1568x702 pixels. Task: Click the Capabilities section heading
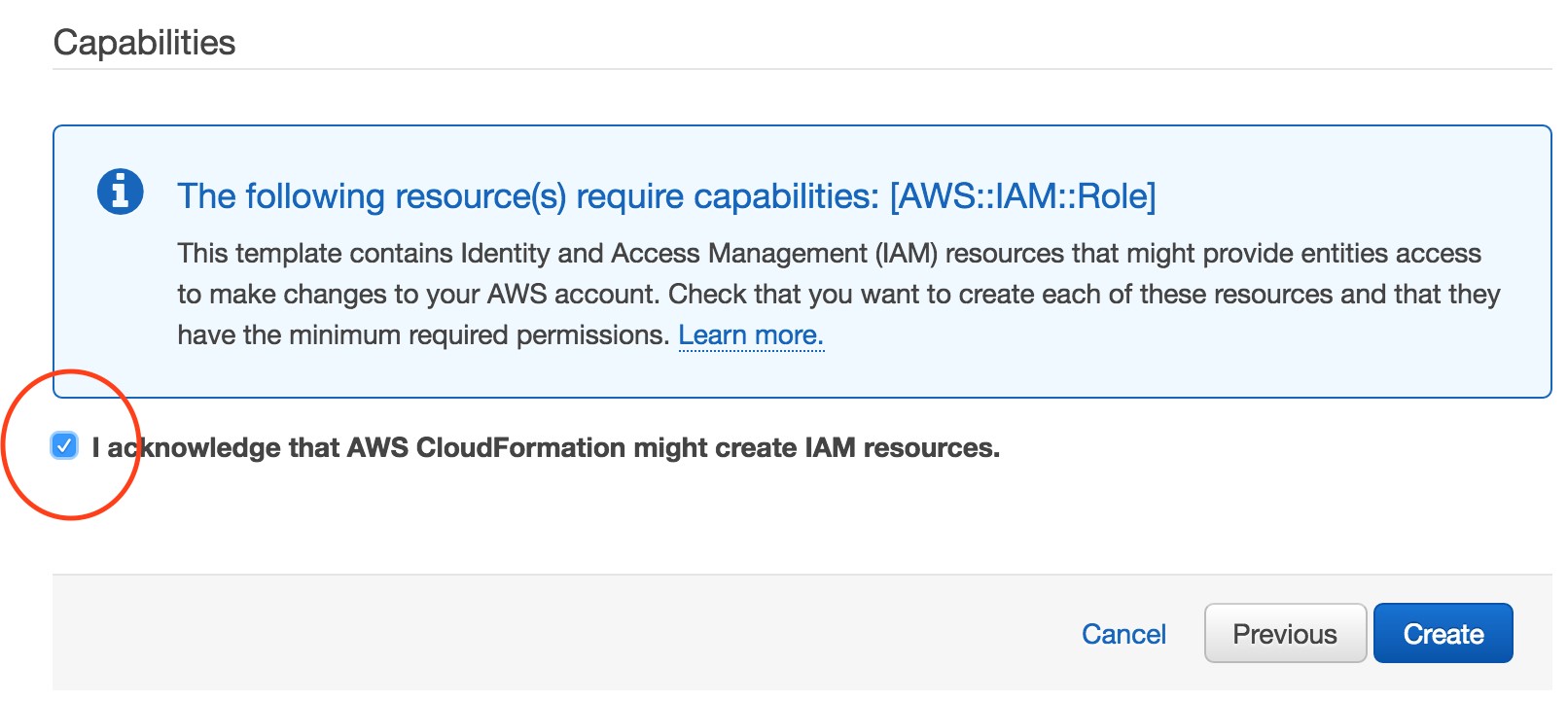click(144, 43)
